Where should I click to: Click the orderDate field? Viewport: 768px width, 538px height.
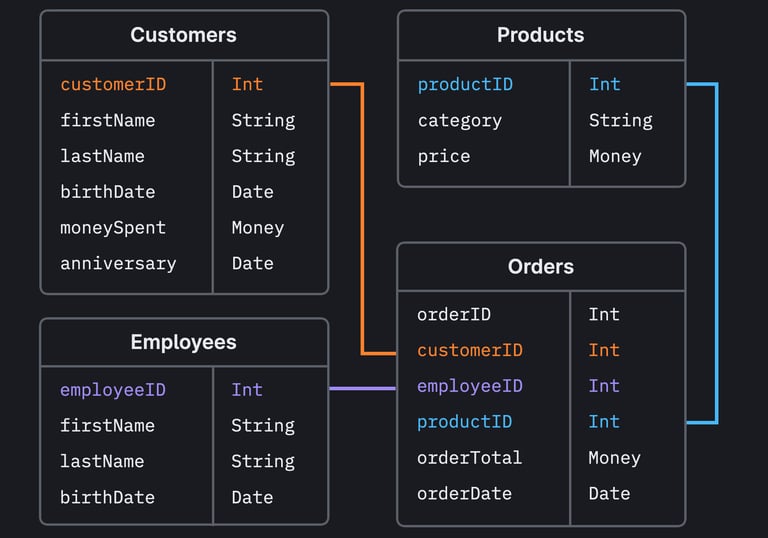(465, 494)
